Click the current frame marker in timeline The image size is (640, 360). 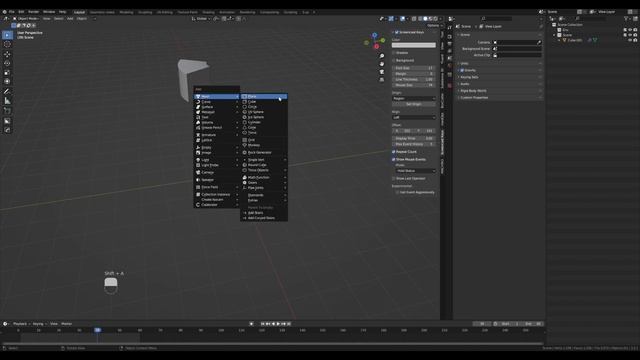(x=98, y=330)
